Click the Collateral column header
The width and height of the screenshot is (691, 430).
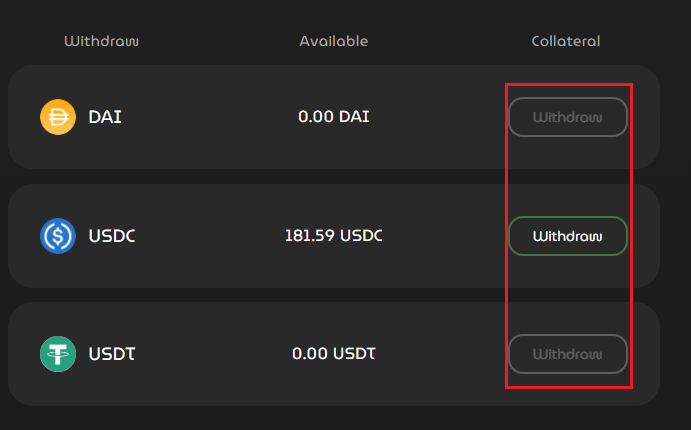point(565,41)
